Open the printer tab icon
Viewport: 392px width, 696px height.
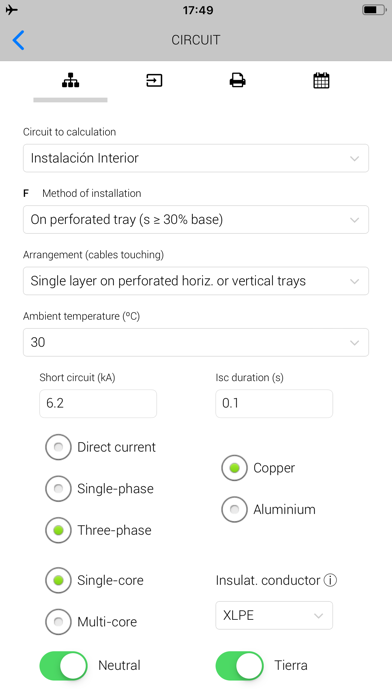[238, 80]
